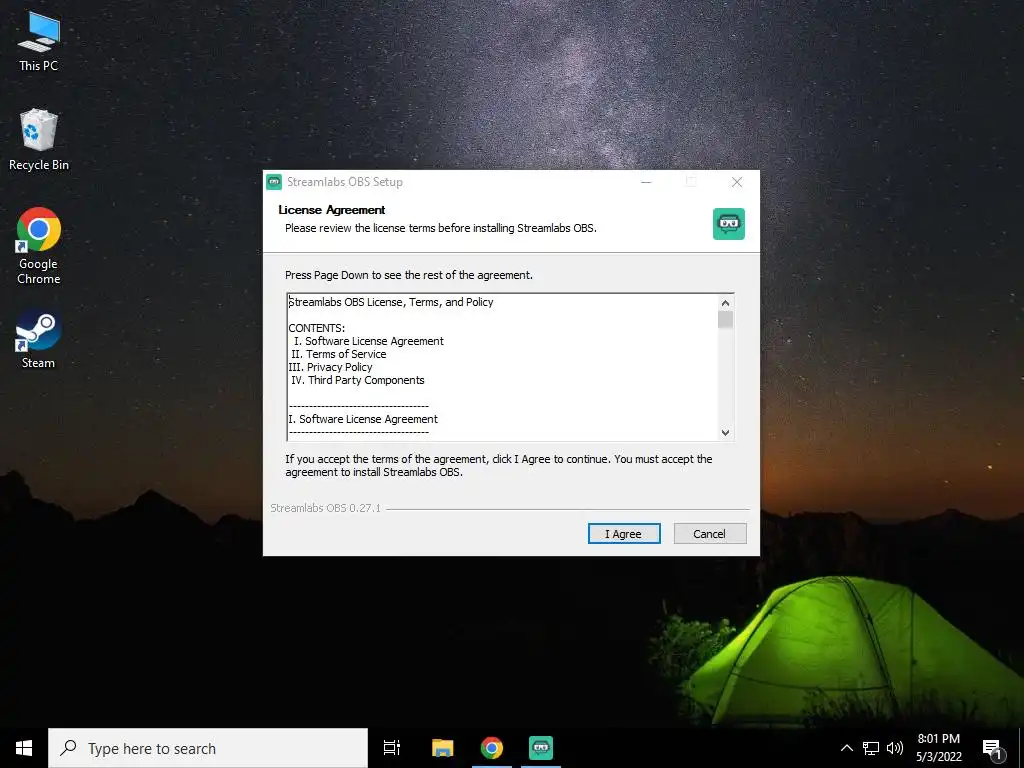The image size is (1024, 768).
Task: Open the notification Action Center
Action: coord(993,748)
